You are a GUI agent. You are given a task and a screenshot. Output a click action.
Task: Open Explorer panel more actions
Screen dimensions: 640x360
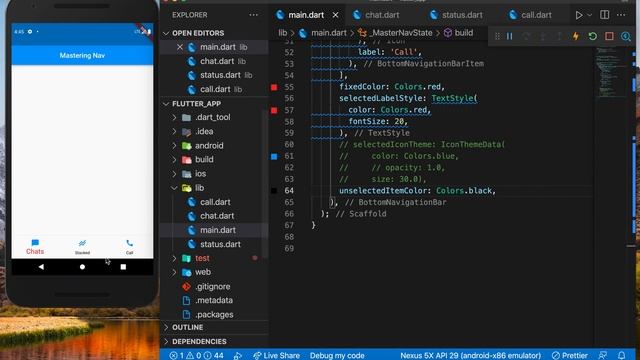click(253, 15)
